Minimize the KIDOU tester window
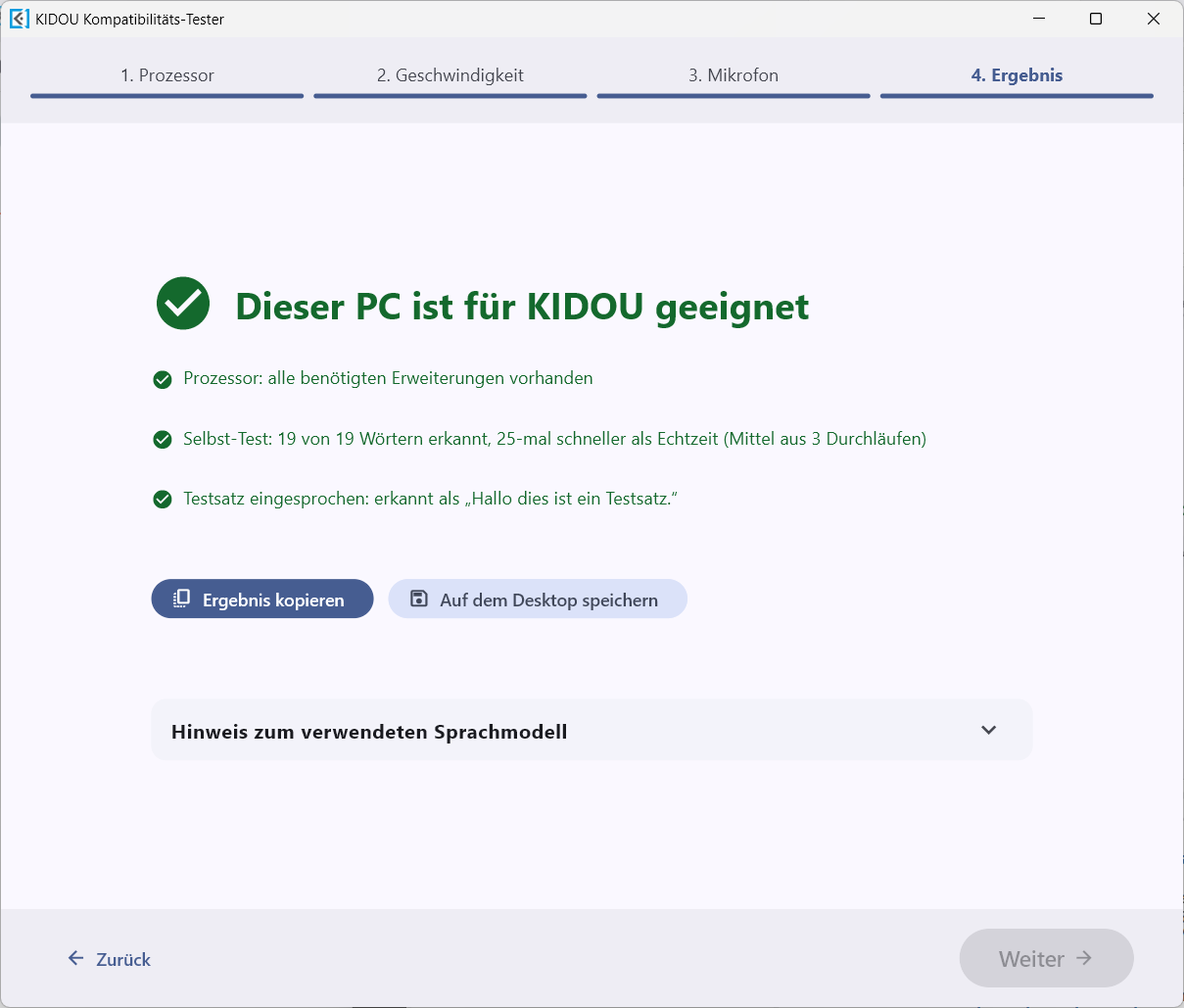Screen dimensions: 1184x1008 pyautogui.click(x=1039, y=19)
